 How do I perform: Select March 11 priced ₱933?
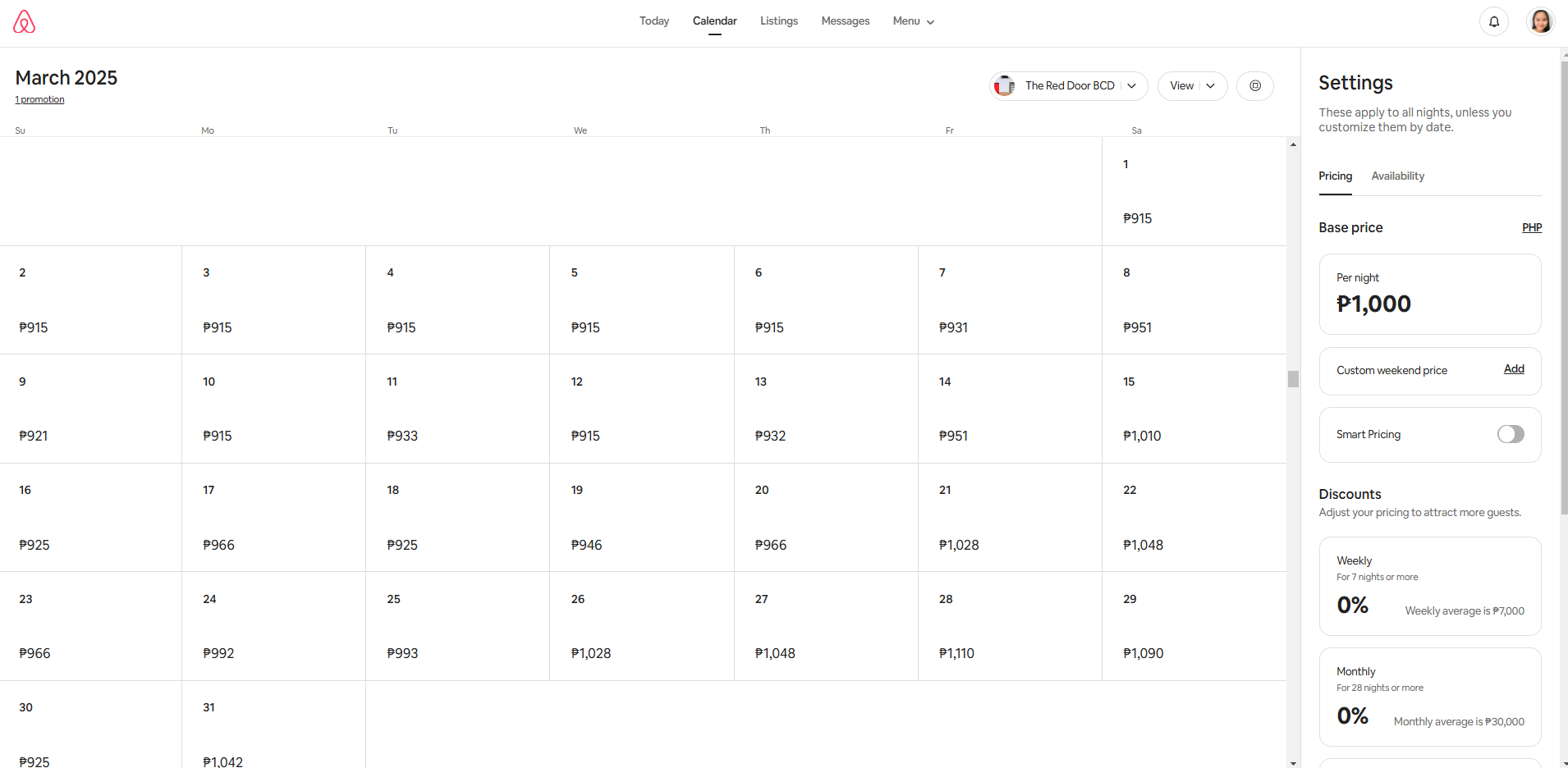[x=457, y=409]
